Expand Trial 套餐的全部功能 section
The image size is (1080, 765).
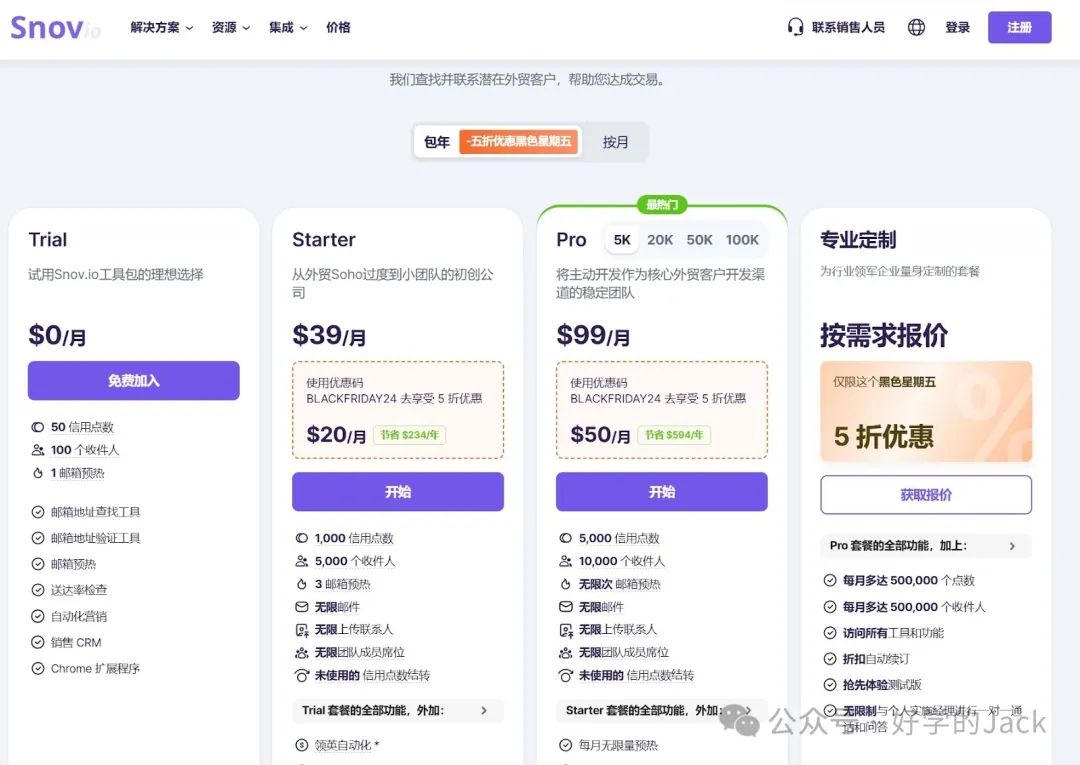397,711
